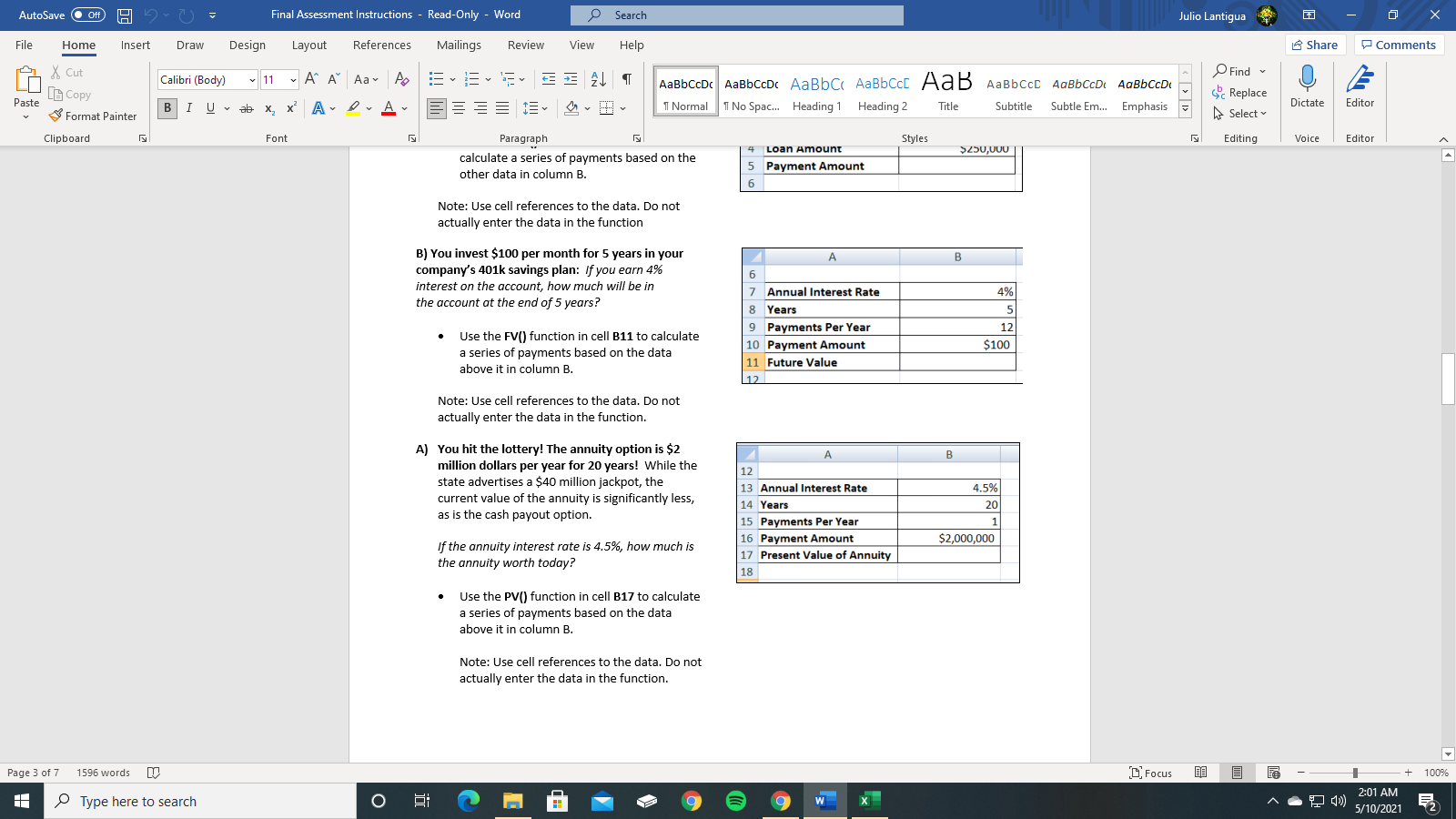The image size is (1456, 819).
Task: Select the Sort tool in Paragraph group
Action: coord(598,80)
